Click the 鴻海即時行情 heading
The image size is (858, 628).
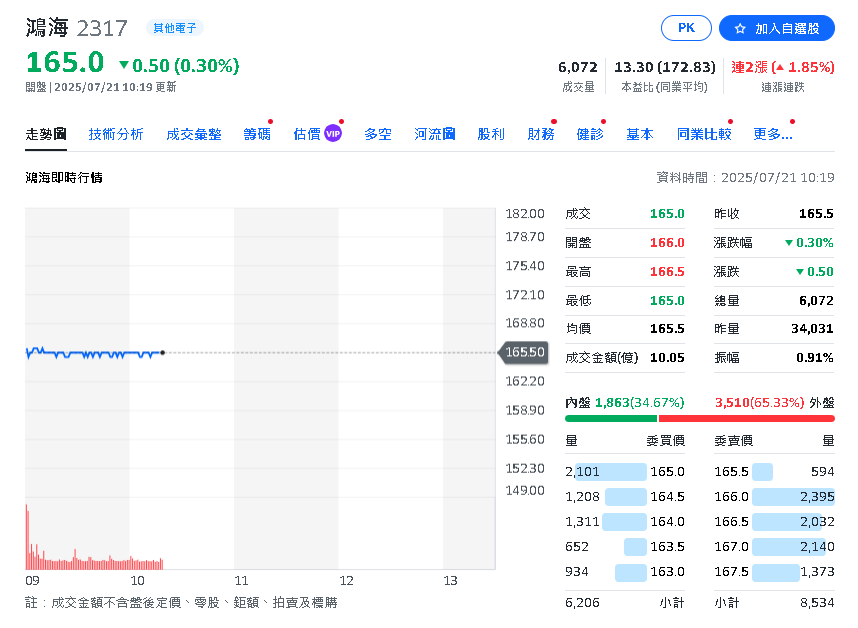64,178
